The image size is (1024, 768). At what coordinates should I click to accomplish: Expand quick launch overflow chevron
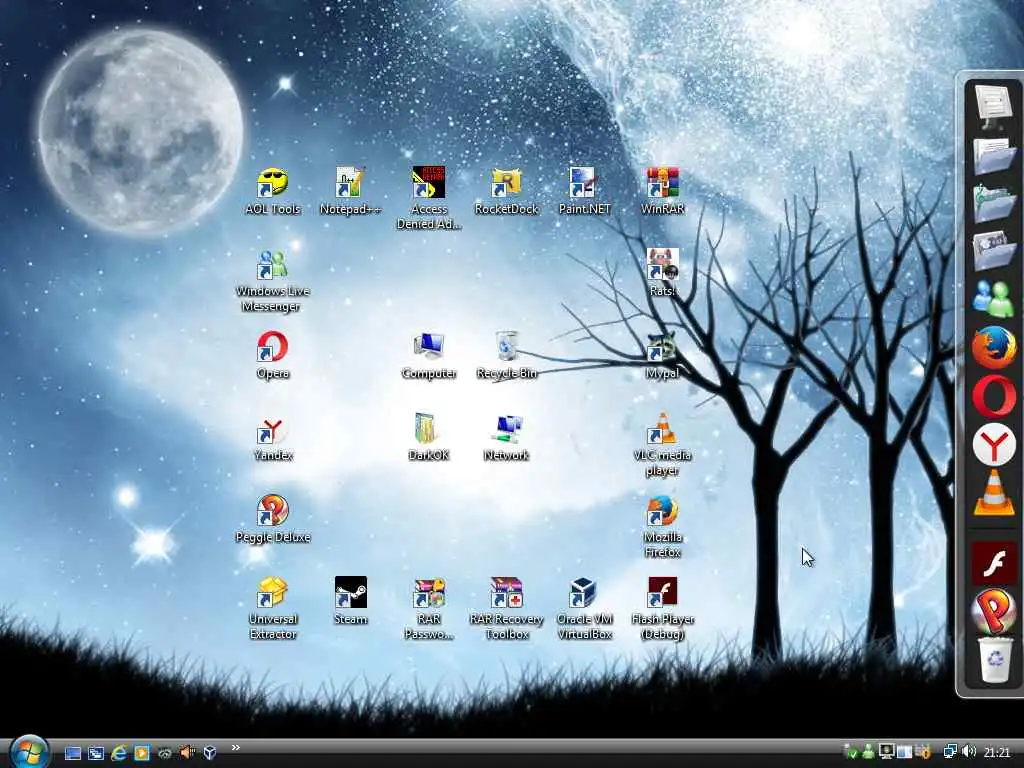click(236, 748)
